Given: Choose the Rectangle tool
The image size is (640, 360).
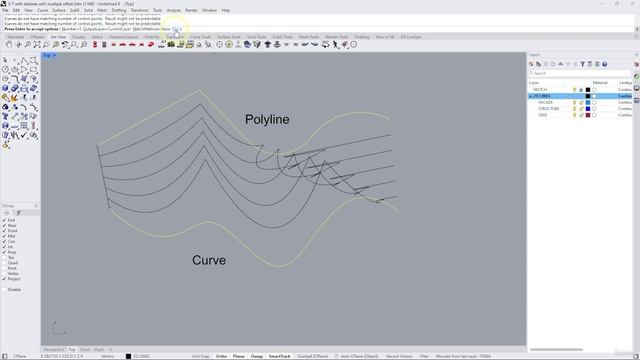Looking at the screenshot, I should pos(33,69).
